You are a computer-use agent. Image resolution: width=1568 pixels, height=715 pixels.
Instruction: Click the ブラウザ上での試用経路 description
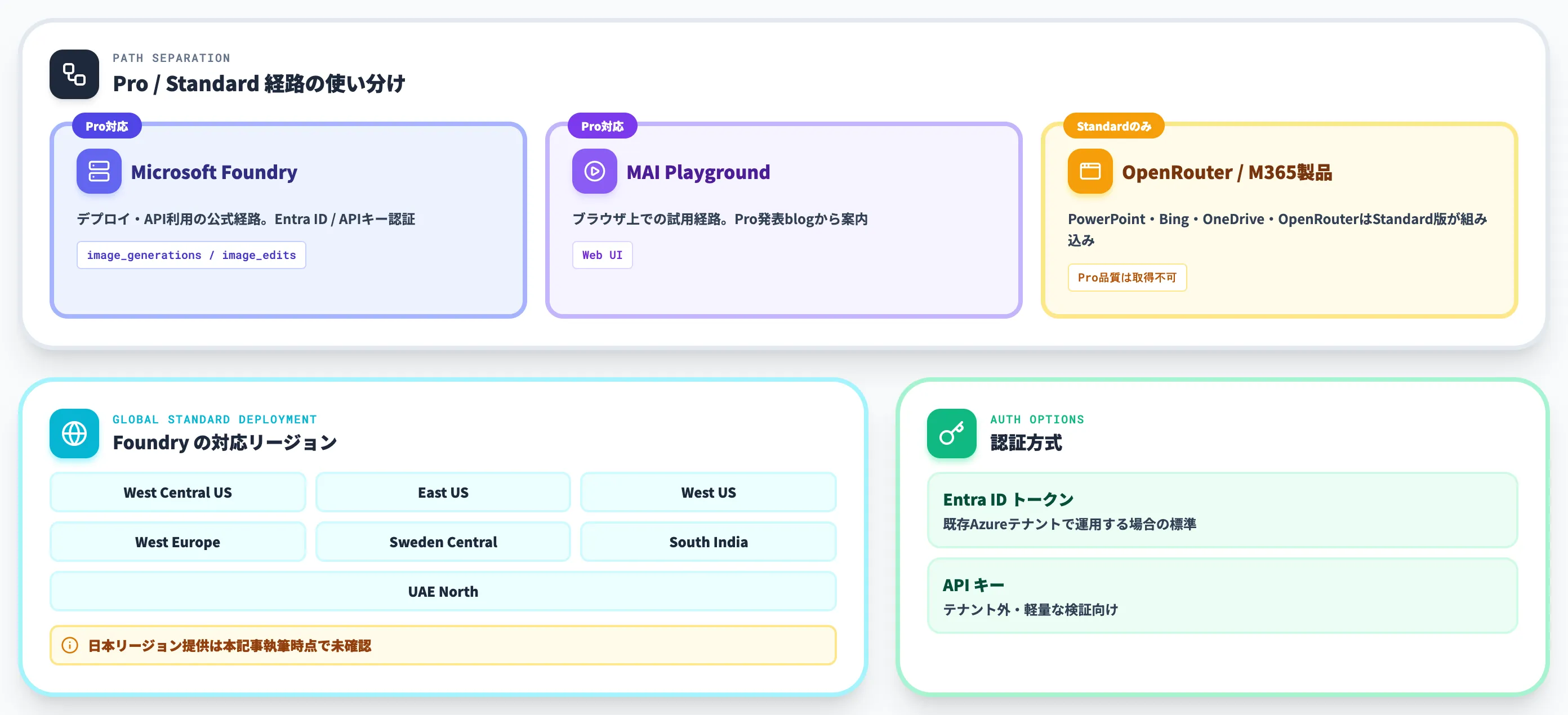pyautogui.click(x=720, y=219)
